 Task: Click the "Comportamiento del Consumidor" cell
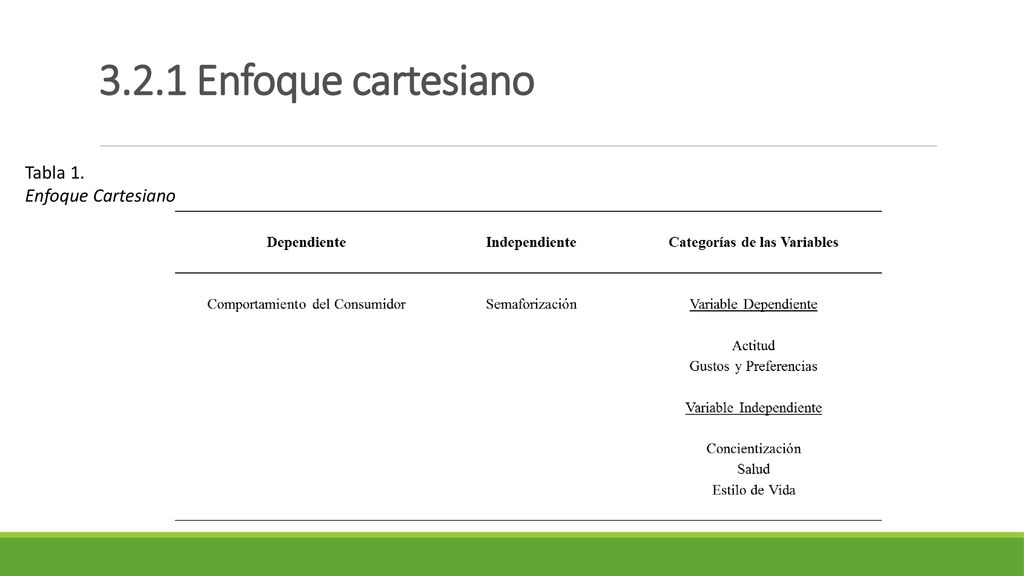point(306,304)
